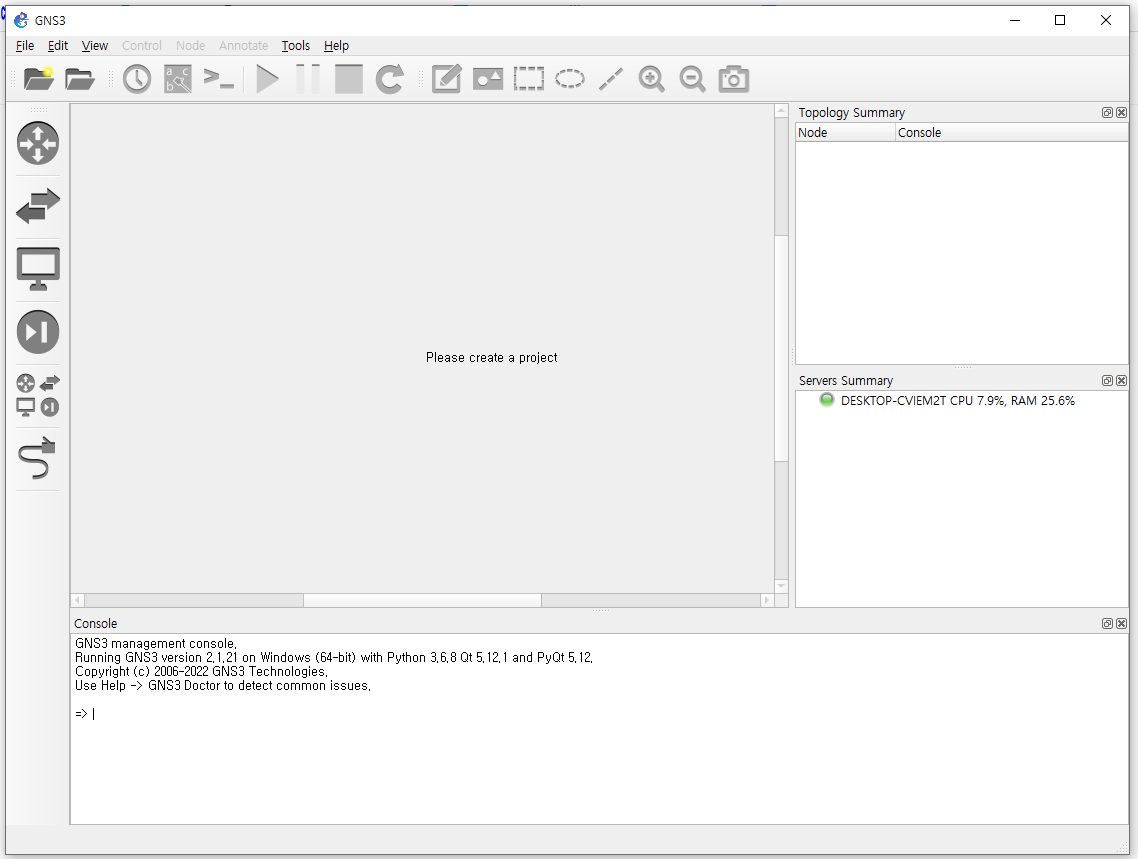The width and height of the screenshot is (1138, 859).
Task: Open the Edit menu
Action: pos(57,46)
